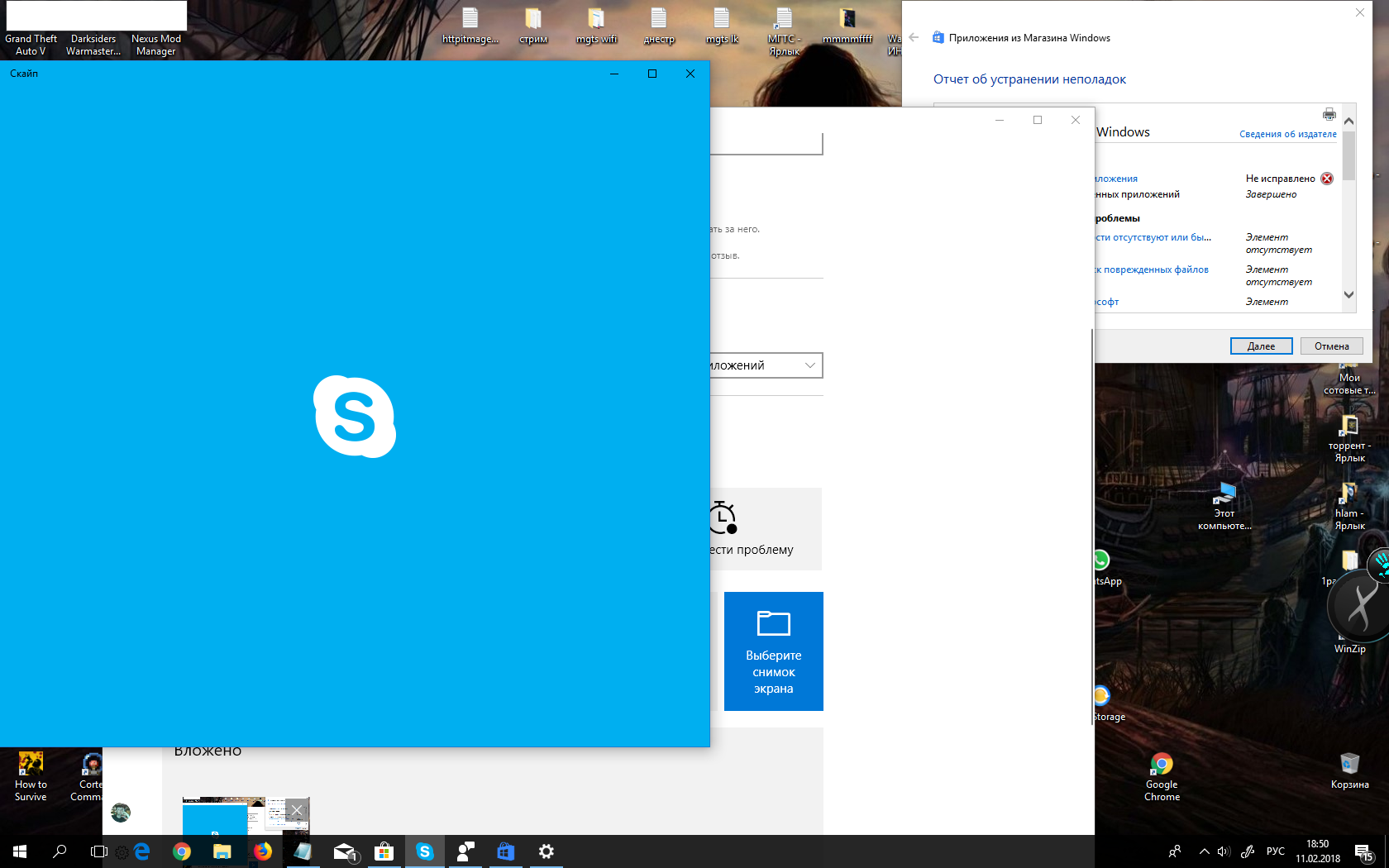Click 'Отчет об устранении неполадок' heading
Image resolution: width=1389 pixels, height=868 pixels.
coord(1029,79)
